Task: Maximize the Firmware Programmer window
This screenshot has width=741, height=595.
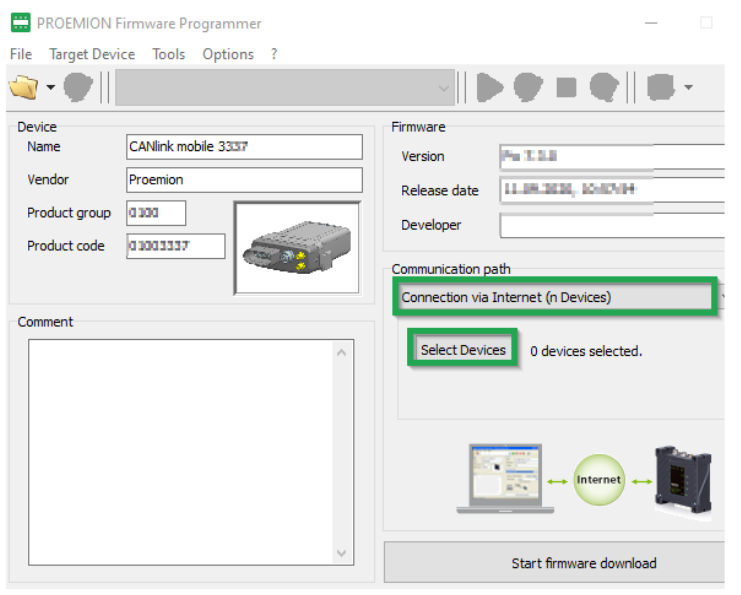Action: click(706, 23)
